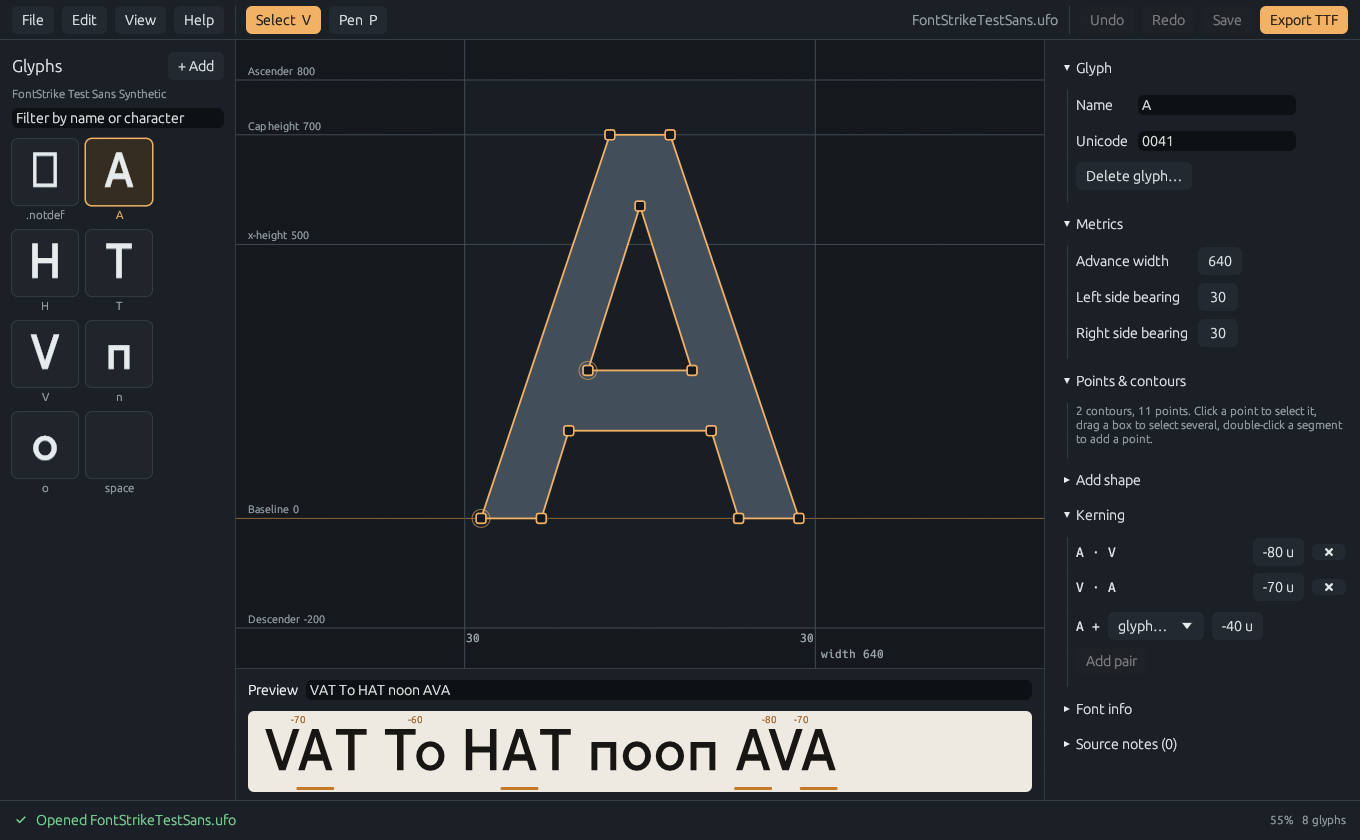Focus the glyph filter search box
The height and width of the screenshot is (840, 1360).
[x=118, y=118]
